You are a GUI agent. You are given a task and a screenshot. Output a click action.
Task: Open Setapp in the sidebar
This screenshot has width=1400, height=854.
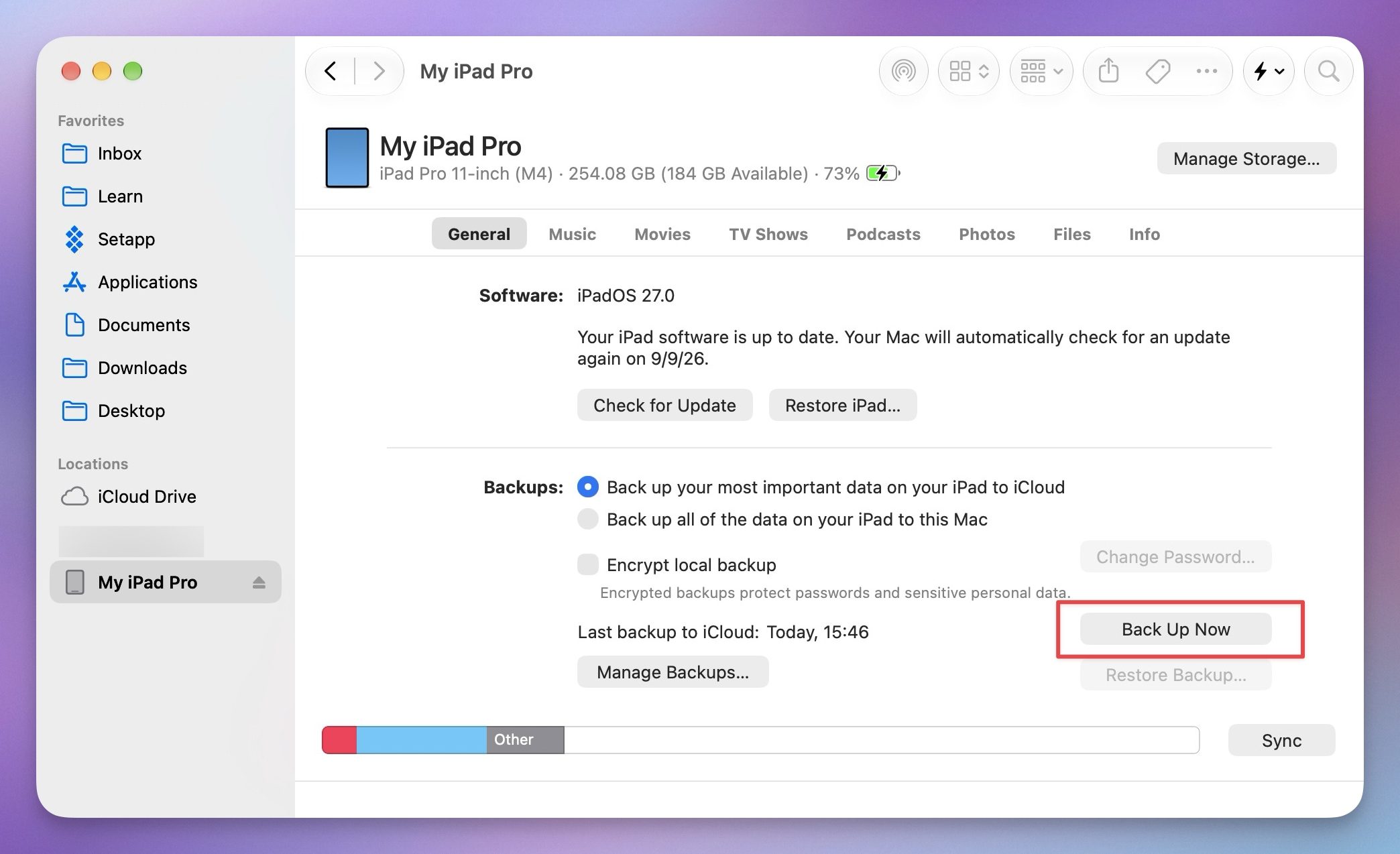(166, 239)
